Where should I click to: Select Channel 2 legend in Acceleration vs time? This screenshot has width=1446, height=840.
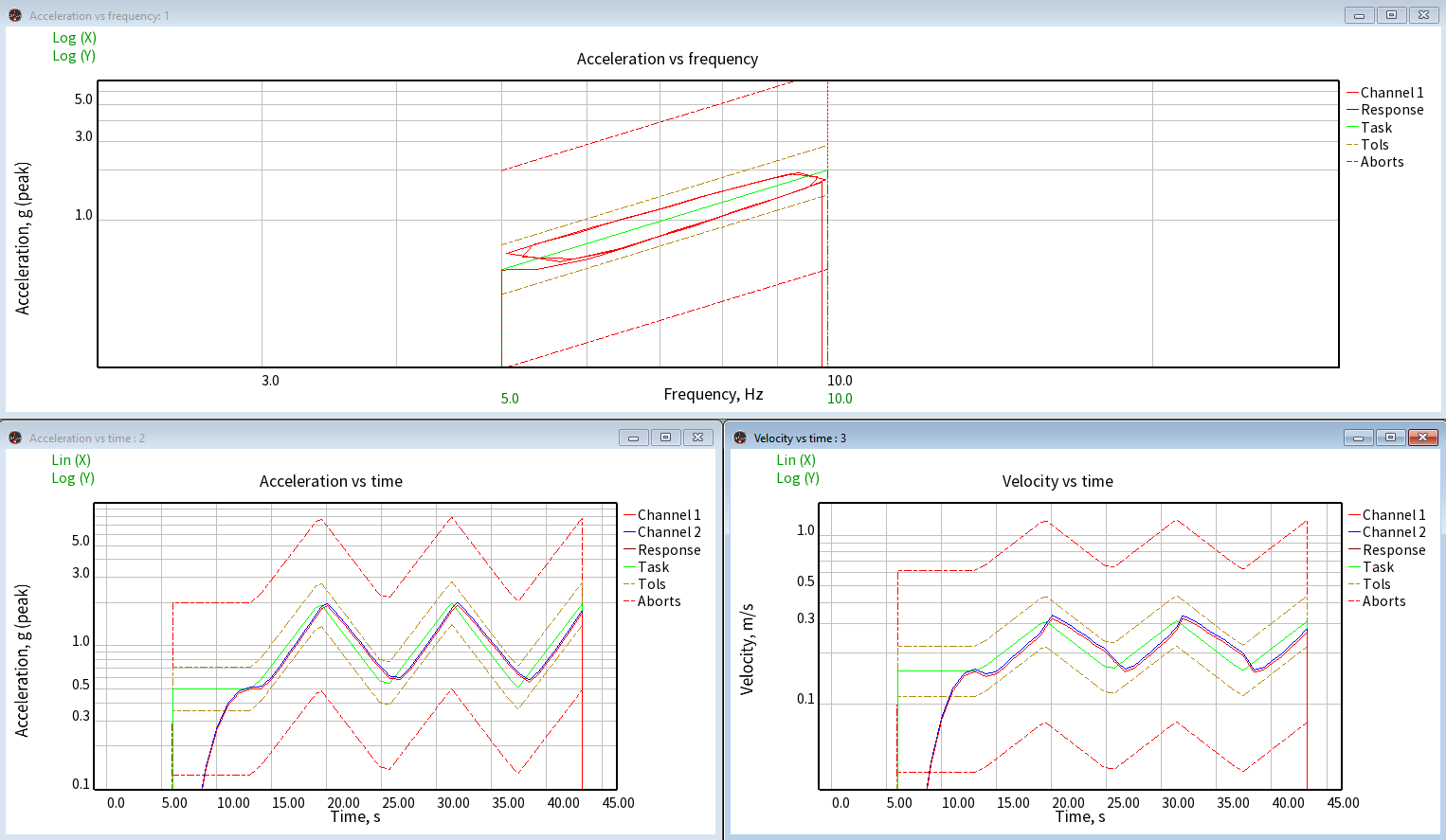click(662, 532)
